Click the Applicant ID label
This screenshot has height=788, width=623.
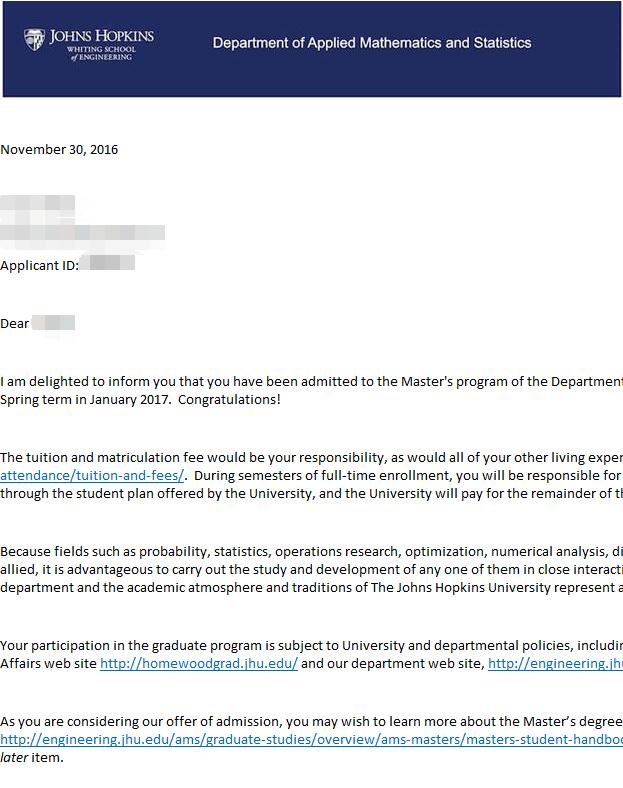39,265
